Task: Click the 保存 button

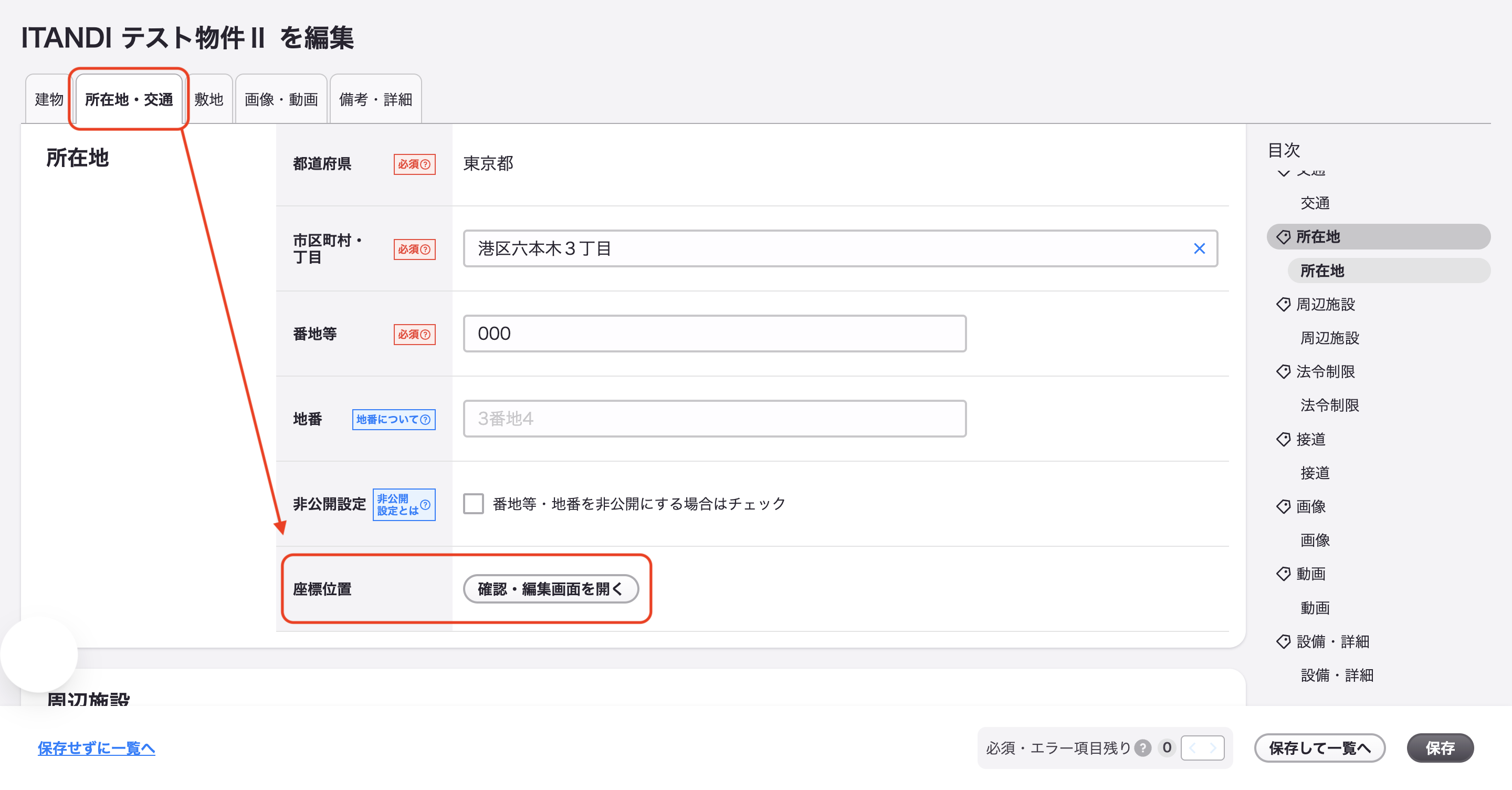Action: (1440, 747)
